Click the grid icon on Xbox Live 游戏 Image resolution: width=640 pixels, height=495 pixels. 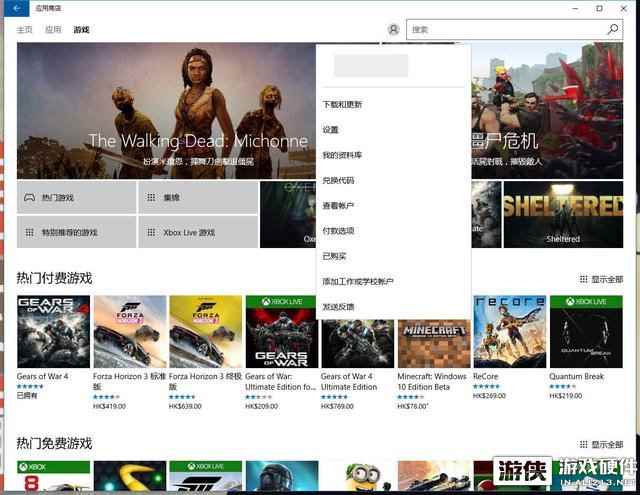click(151, 232)
